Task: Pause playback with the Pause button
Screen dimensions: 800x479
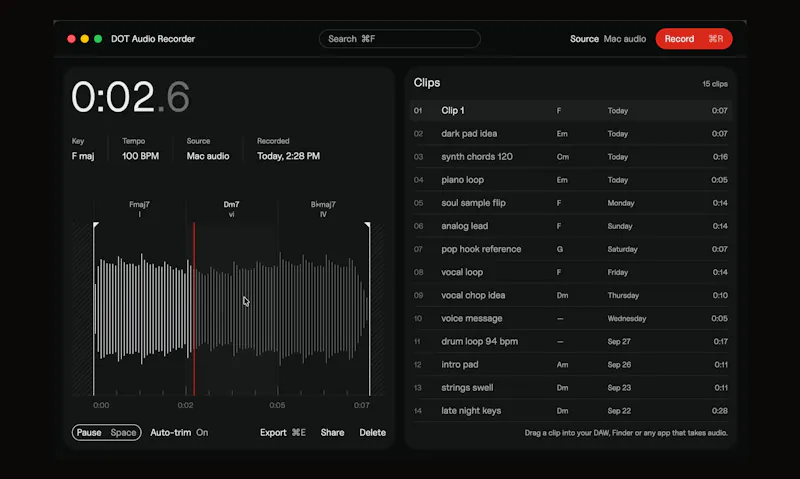Action: [106, 433]
